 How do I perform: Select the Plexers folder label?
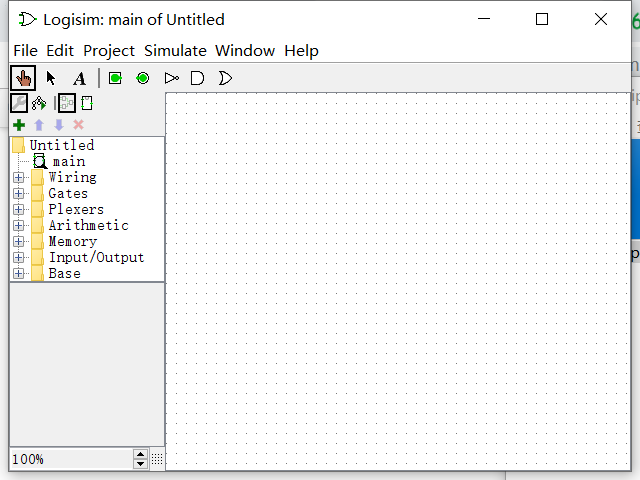coord(76,209)
